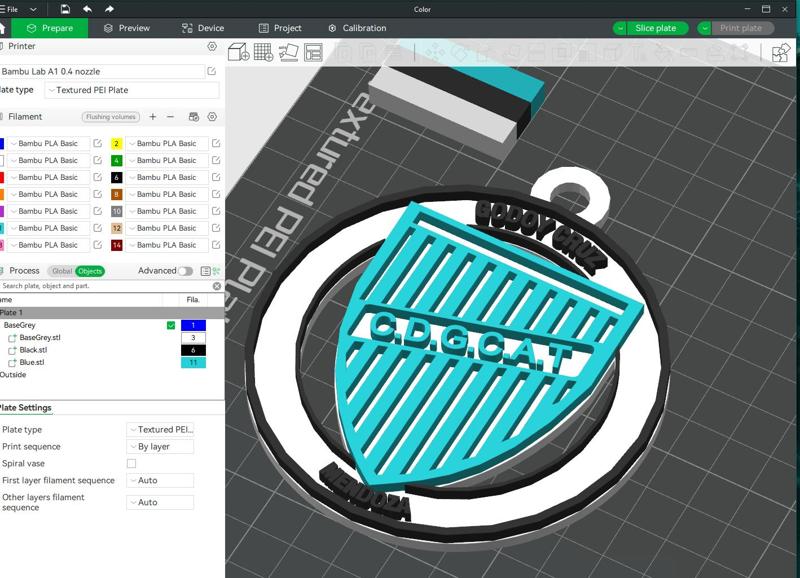
Task: Open the Print sequence By layer dropdown
Action: coord(160,446)
